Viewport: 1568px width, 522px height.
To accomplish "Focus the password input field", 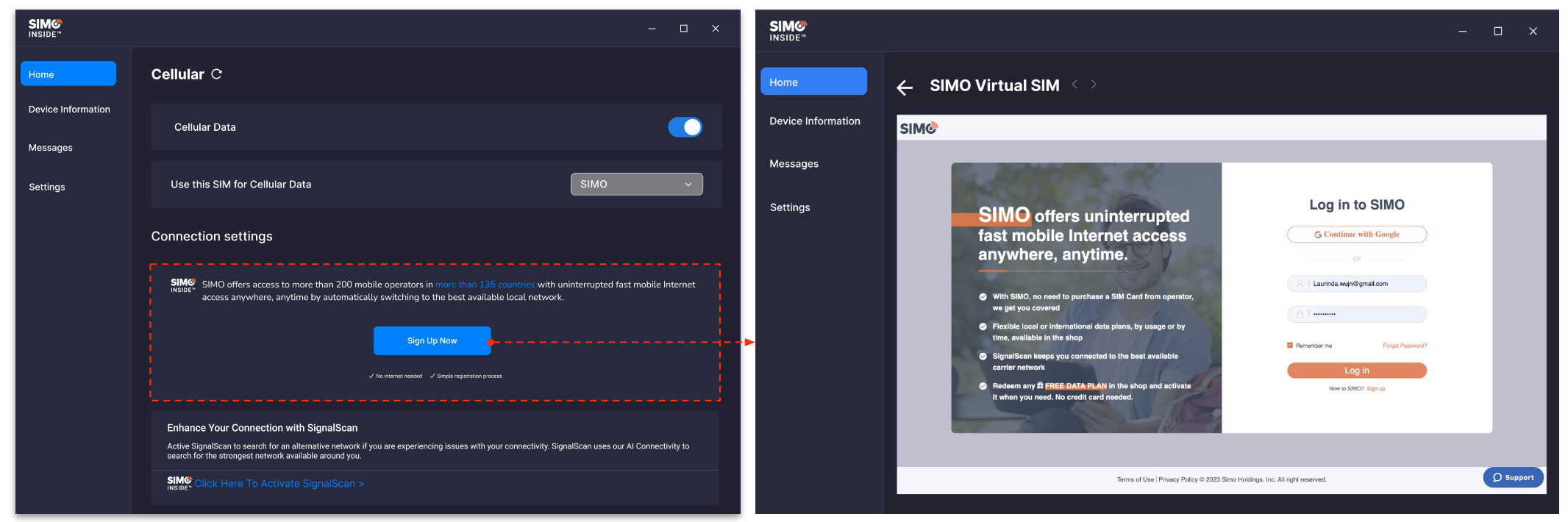I will 1357,315.
